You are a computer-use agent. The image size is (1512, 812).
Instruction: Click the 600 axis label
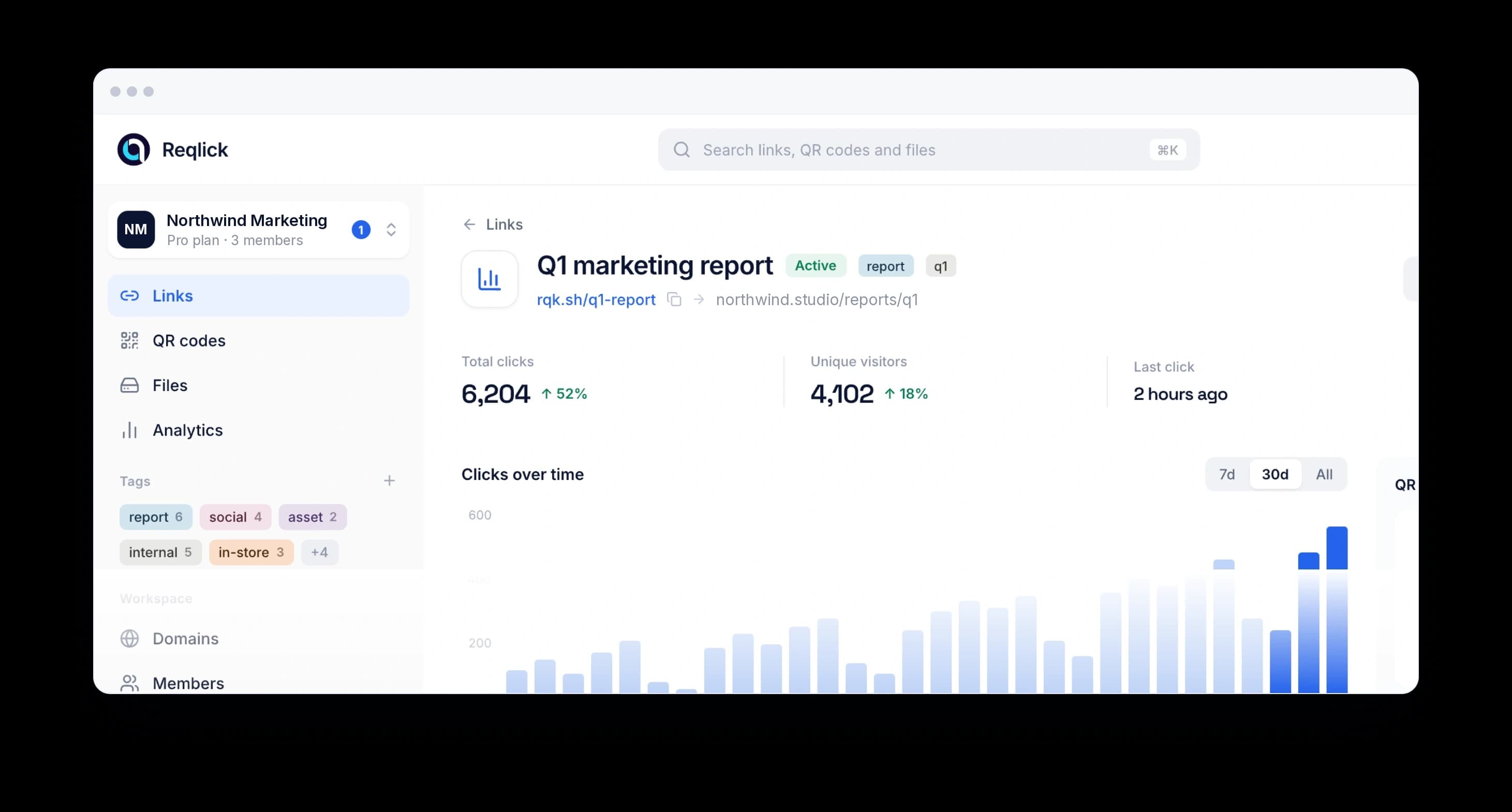tap(480, 515)
